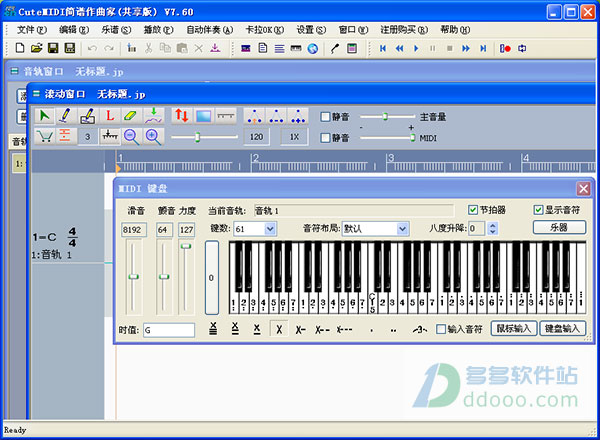The height and width of the screenshot is (440, 600).
Task: Select the triplet duration symbol
Action: tap(420, 329)
